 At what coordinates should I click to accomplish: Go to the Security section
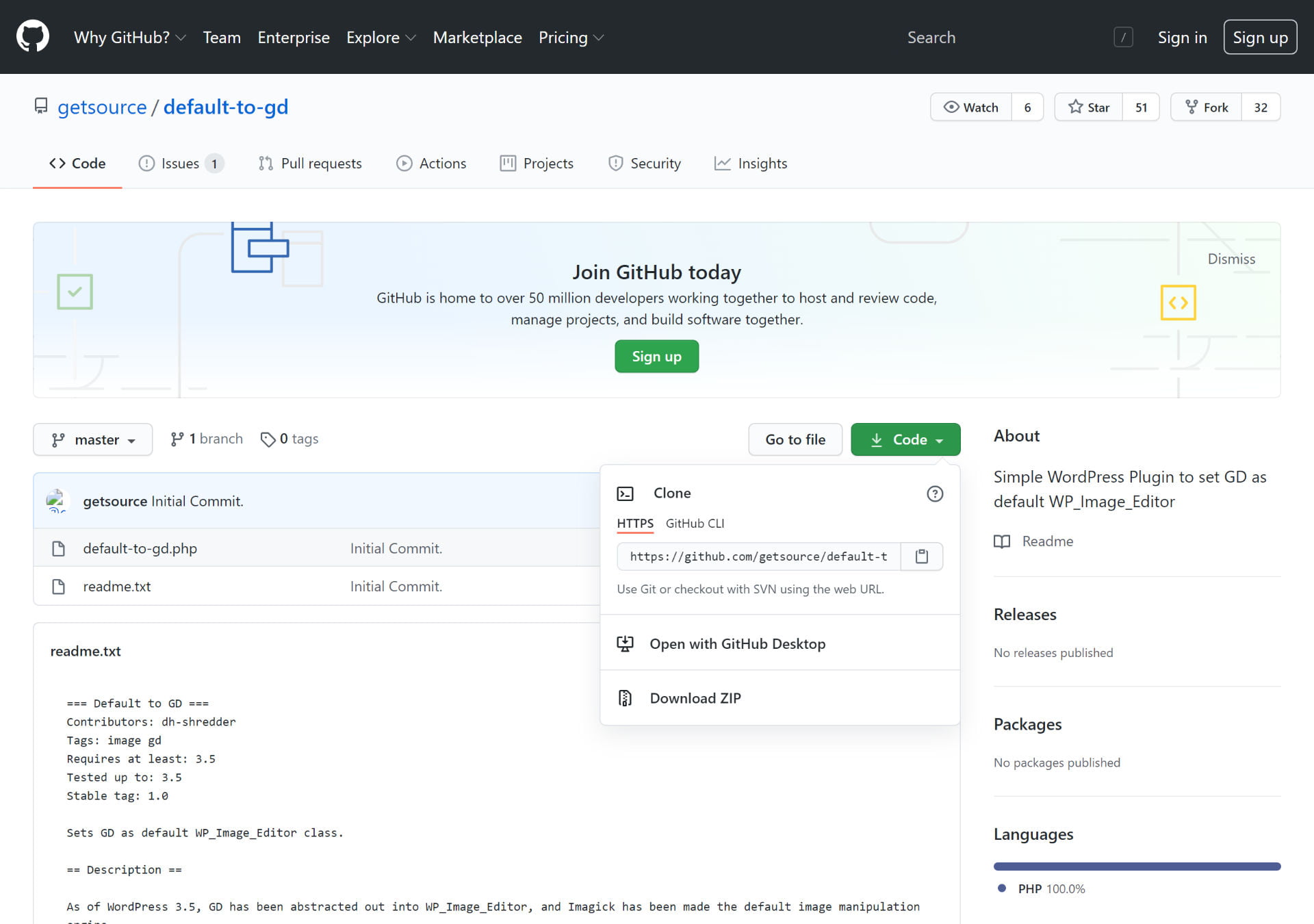pos(644,163)
